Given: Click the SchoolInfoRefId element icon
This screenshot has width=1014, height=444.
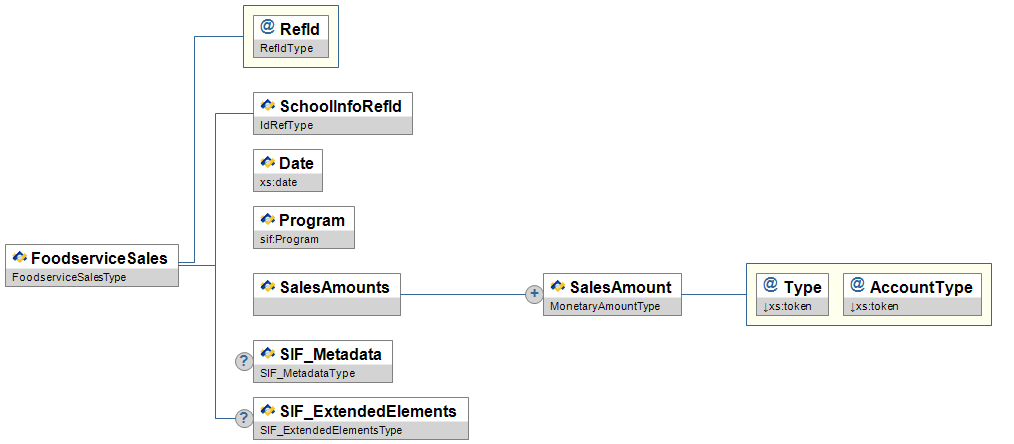Looking at the screenshot, I should [267, 105].
